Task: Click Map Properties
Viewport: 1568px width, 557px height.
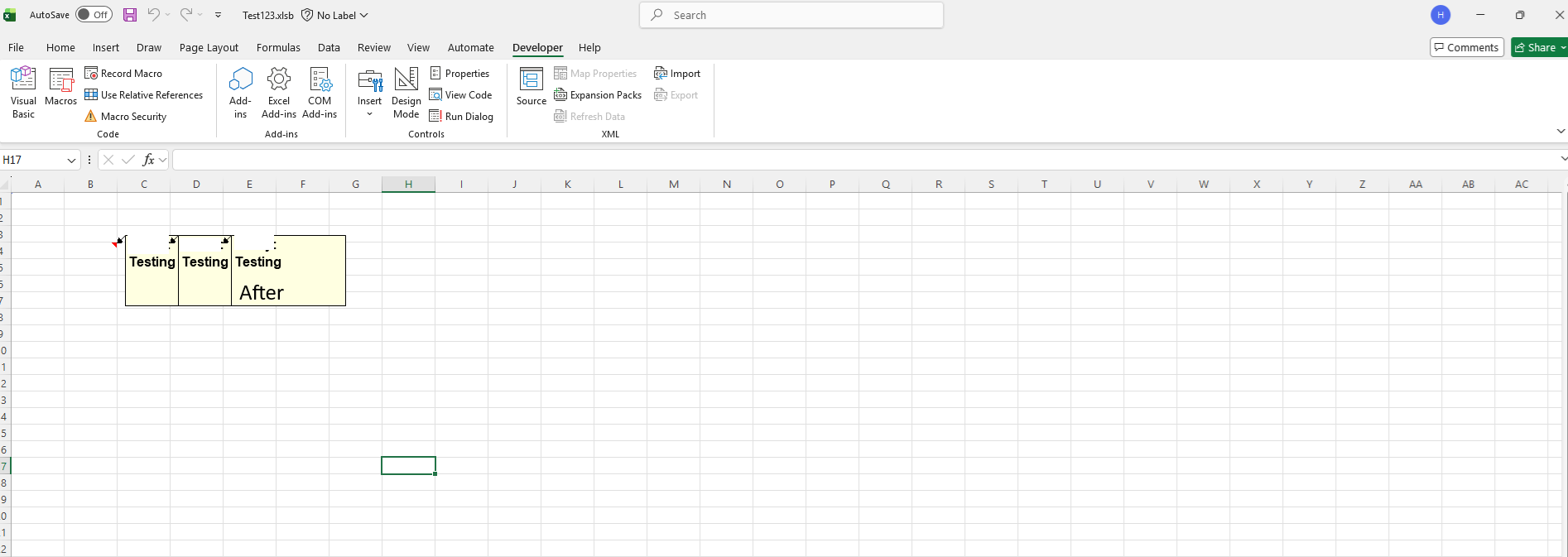Action: point(595,74)
